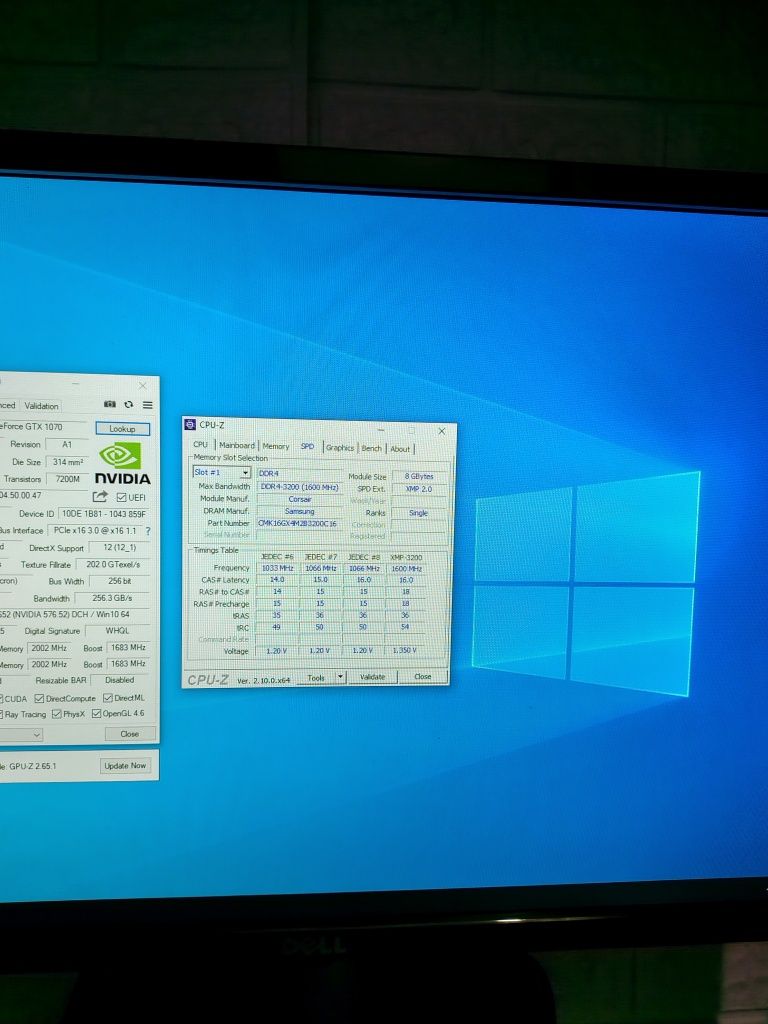Viewport: 768px width, 1024px height.
Task: Click the Close button in CPU-Z
Action: [423, 677]
